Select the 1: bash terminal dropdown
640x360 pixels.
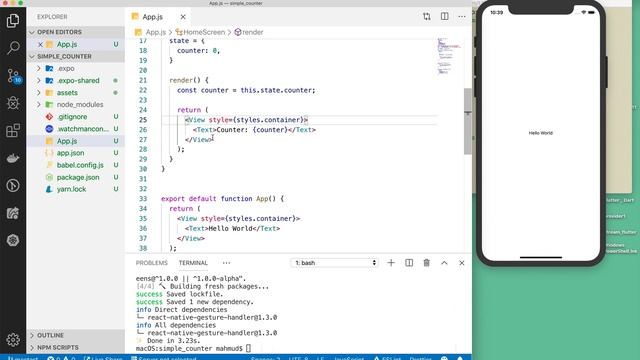(x=334, y=263)
